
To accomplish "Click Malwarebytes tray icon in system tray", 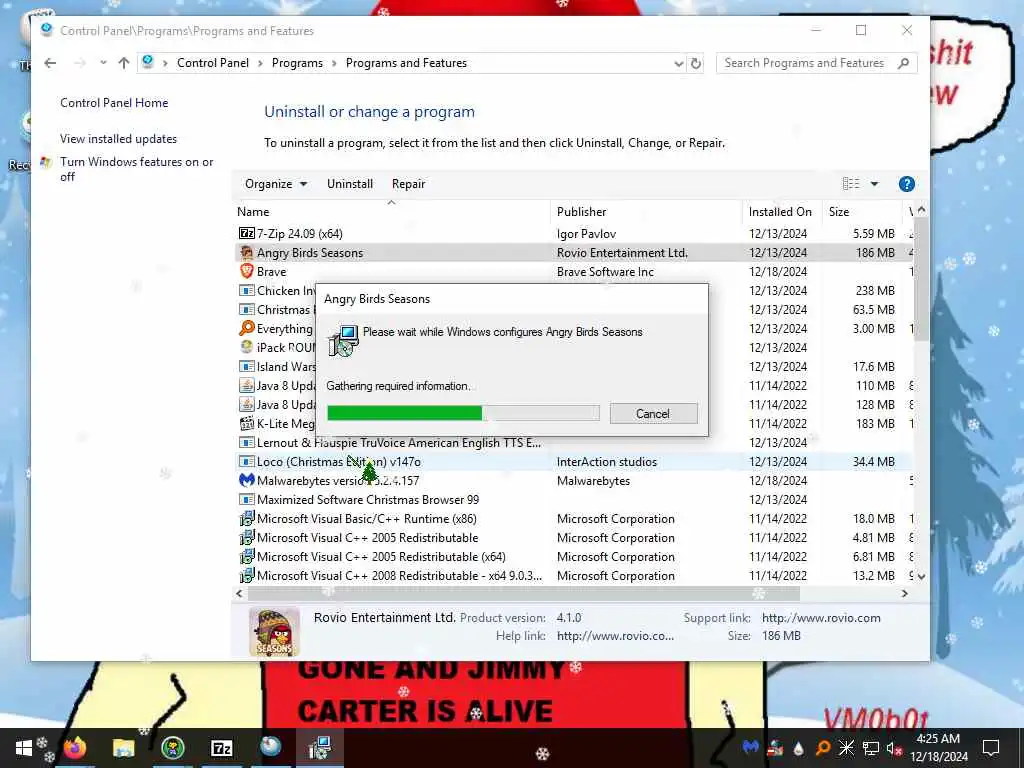I will point(750,747).
